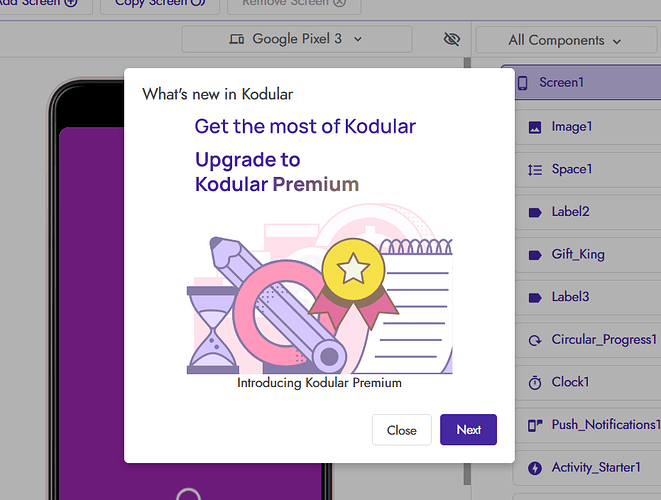
Task: Click the Introducing Kodular Premium caption
Action: point(319,383)
